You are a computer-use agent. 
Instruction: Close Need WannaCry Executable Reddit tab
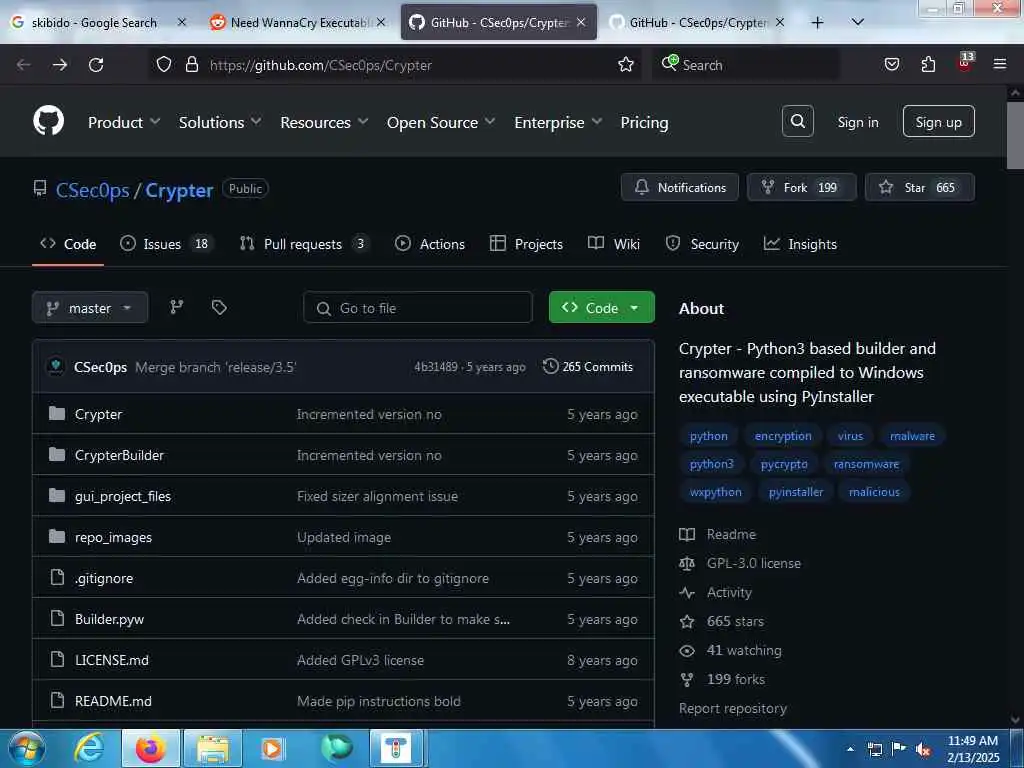(381, 23)
